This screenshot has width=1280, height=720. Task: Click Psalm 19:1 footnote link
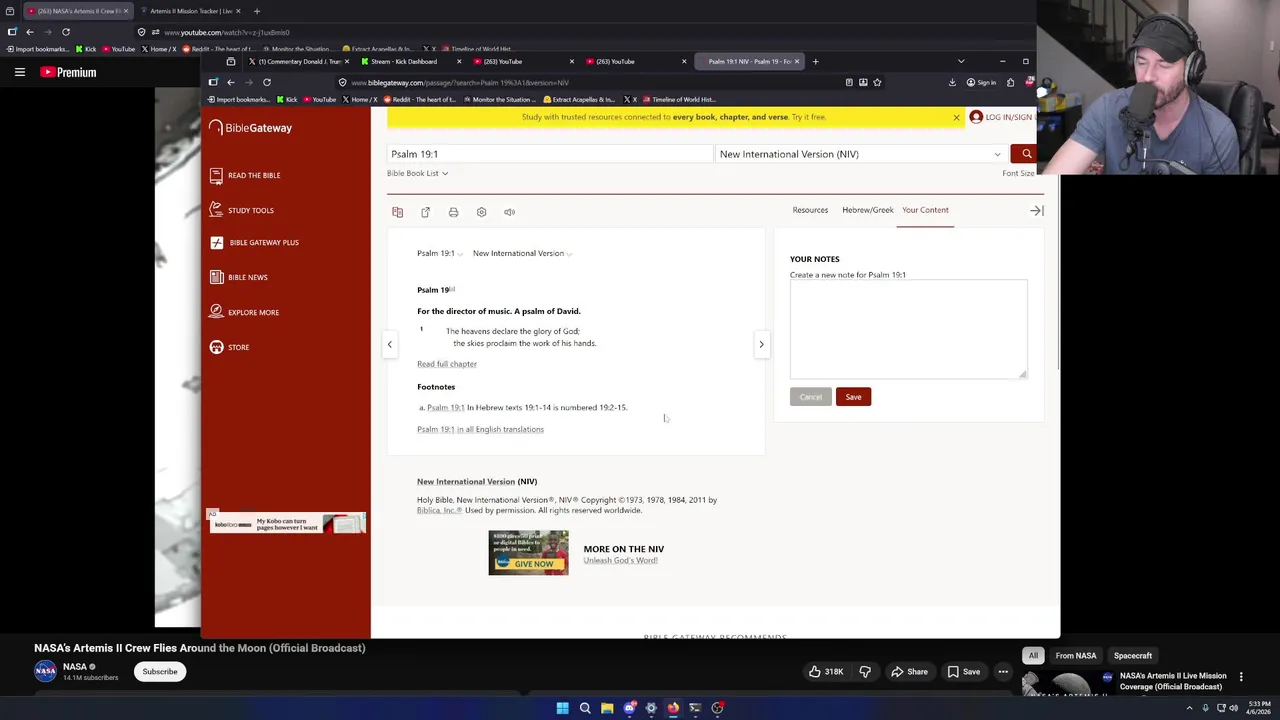coord(445,408)
